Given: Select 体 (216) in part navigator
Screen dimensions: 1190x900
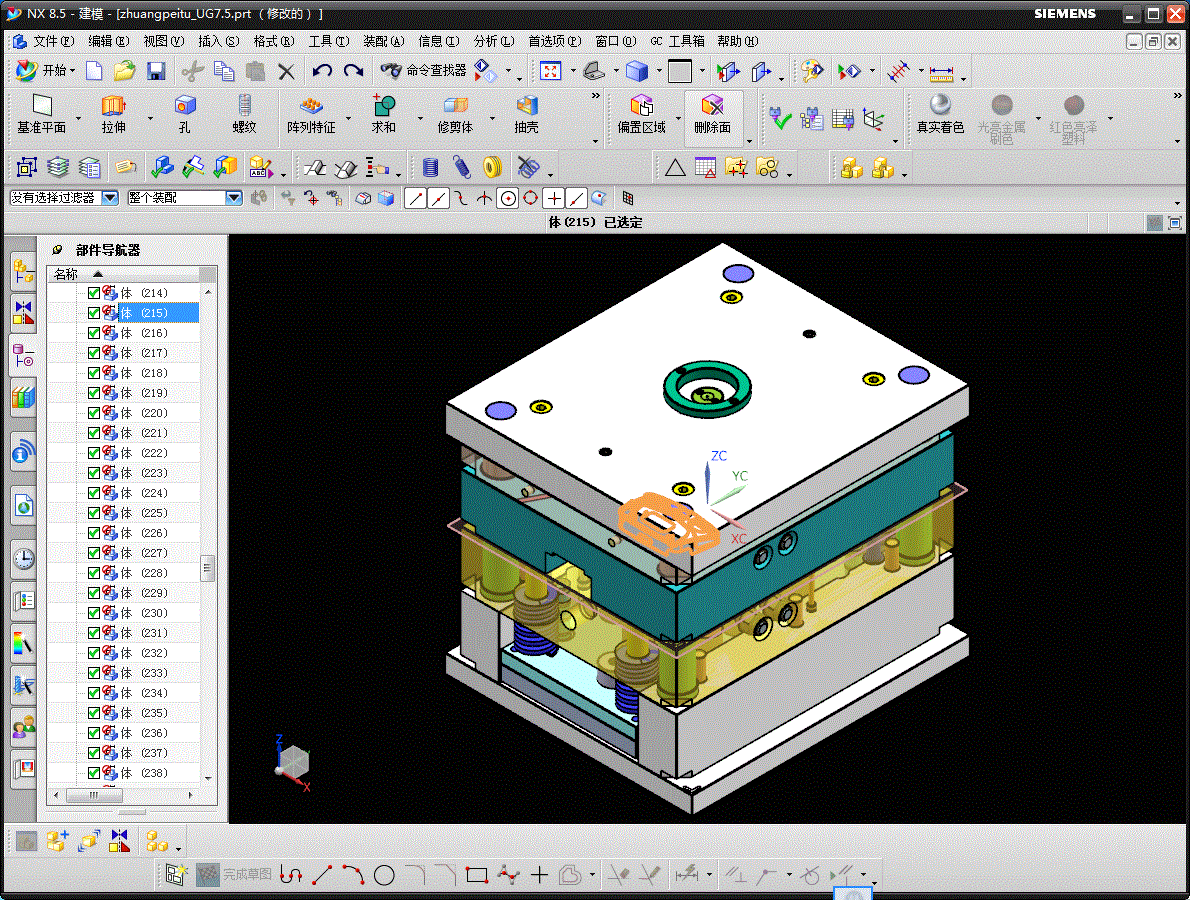Looking at the screenshot, I should tap(143, 333).
